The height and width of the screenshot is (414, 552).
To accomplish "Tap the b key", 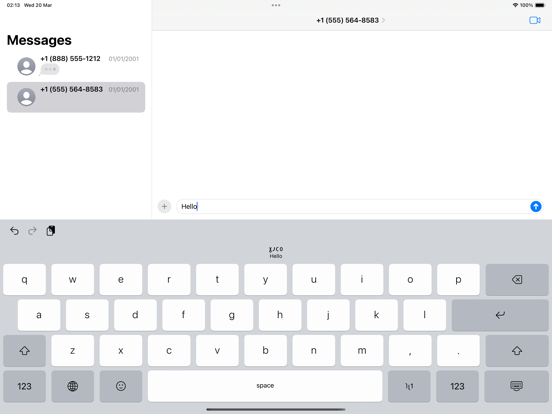I will (265, 351).
